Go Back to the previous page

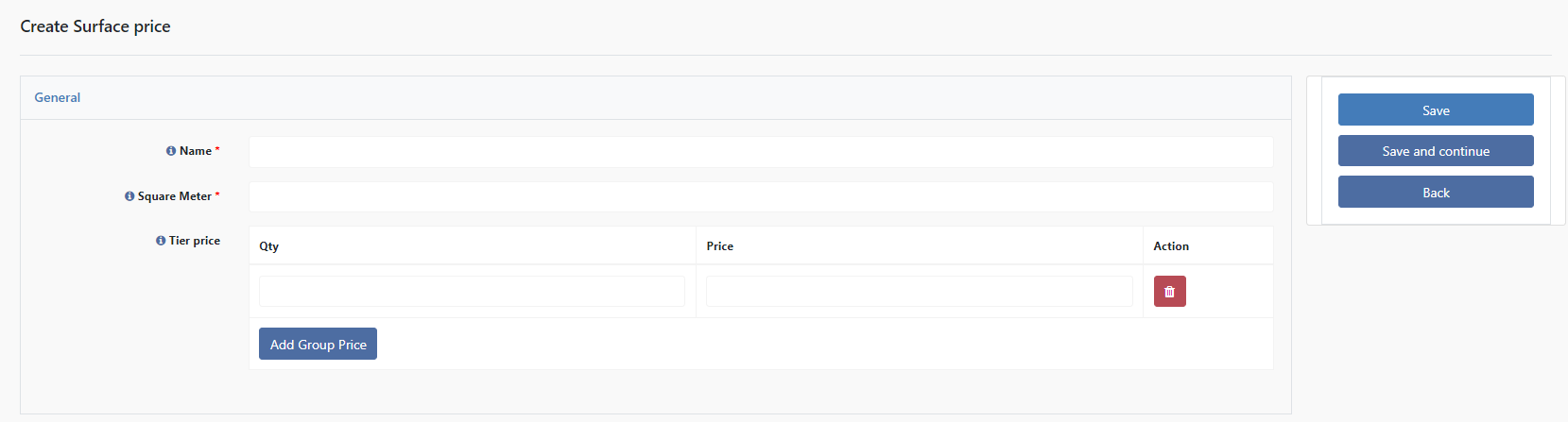pyautogui.click(x=1436, y=192)
